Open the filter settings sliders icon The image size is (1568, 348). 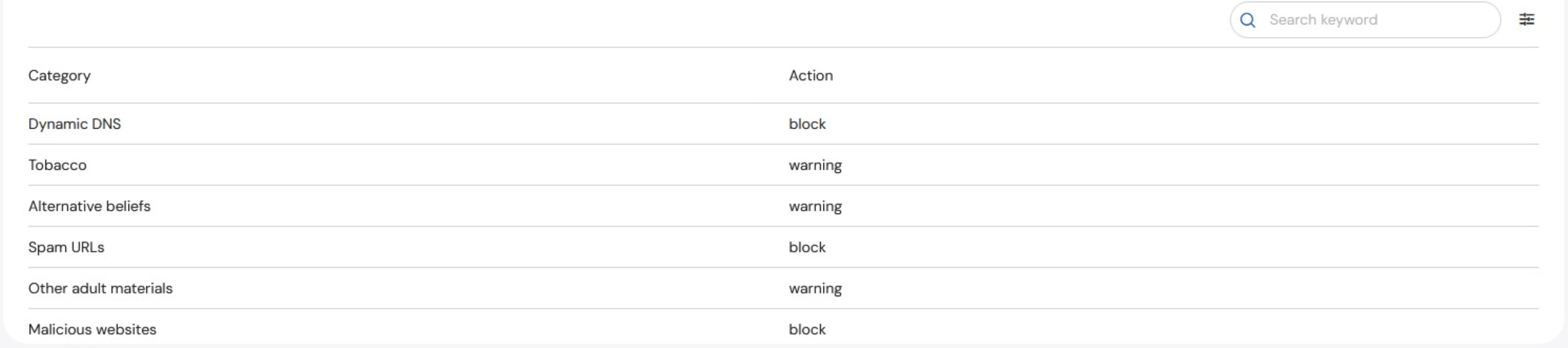pyautogui.click(x=1526, y=19)
